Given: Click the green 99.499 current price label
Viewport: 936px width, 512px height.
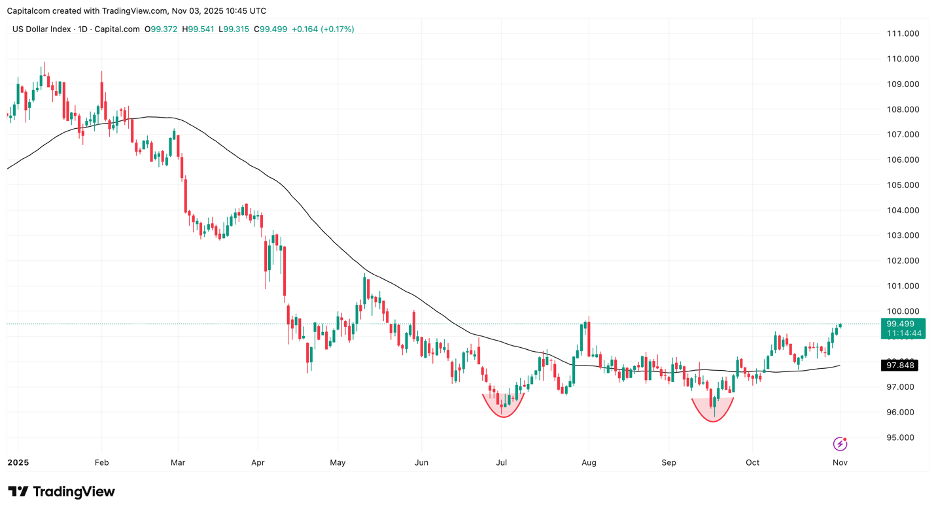Looking at the screenshot, I should click(x=903, y=324).
